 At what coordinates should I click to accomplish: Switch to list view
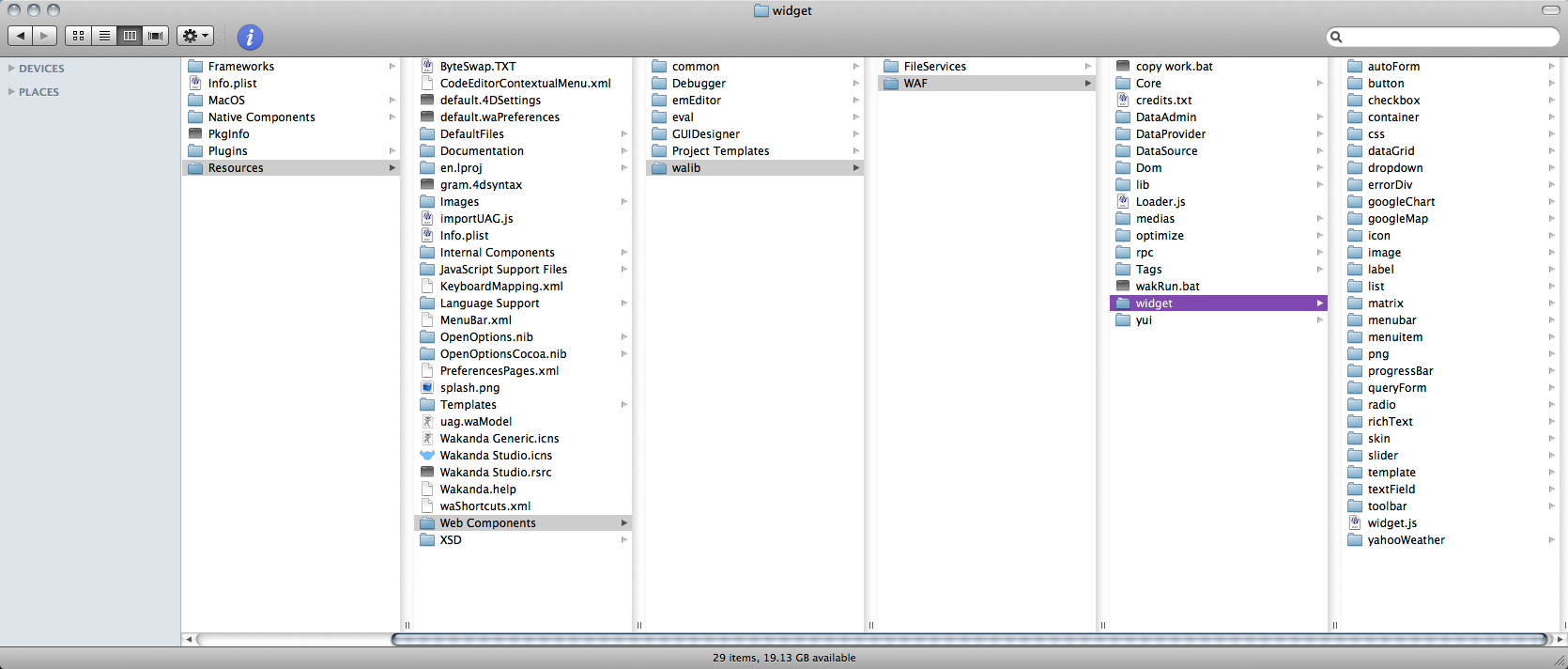[x=104, y=36]
